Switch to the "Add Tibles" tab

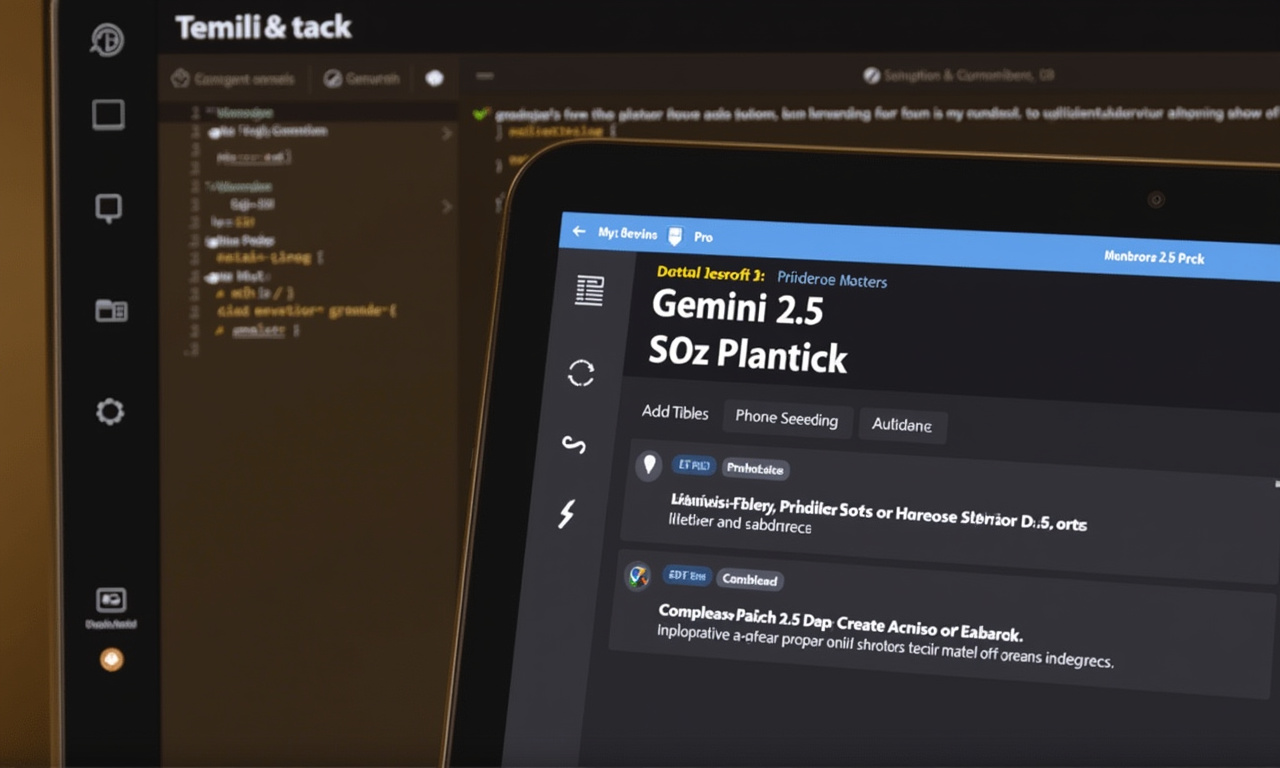coord(675,412)
